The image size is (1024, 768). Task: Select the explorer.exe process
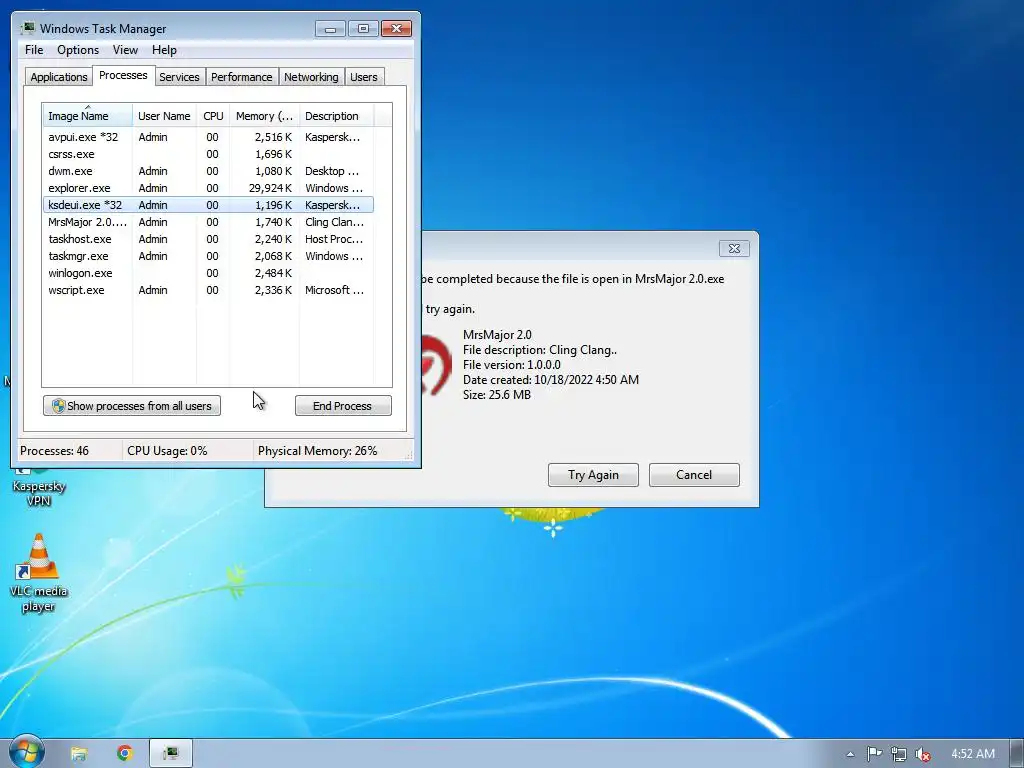(208, 188)
